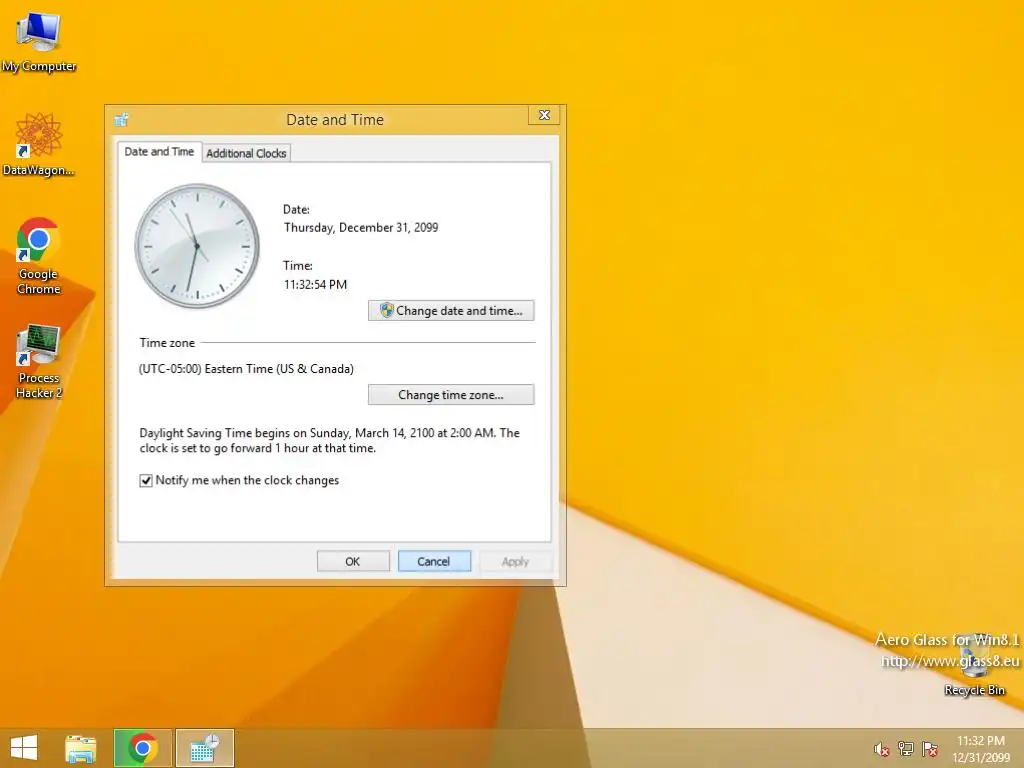Open the Windows Start button
The image size is (1024, 768).
pyautogui.click(x=24, y=748)
